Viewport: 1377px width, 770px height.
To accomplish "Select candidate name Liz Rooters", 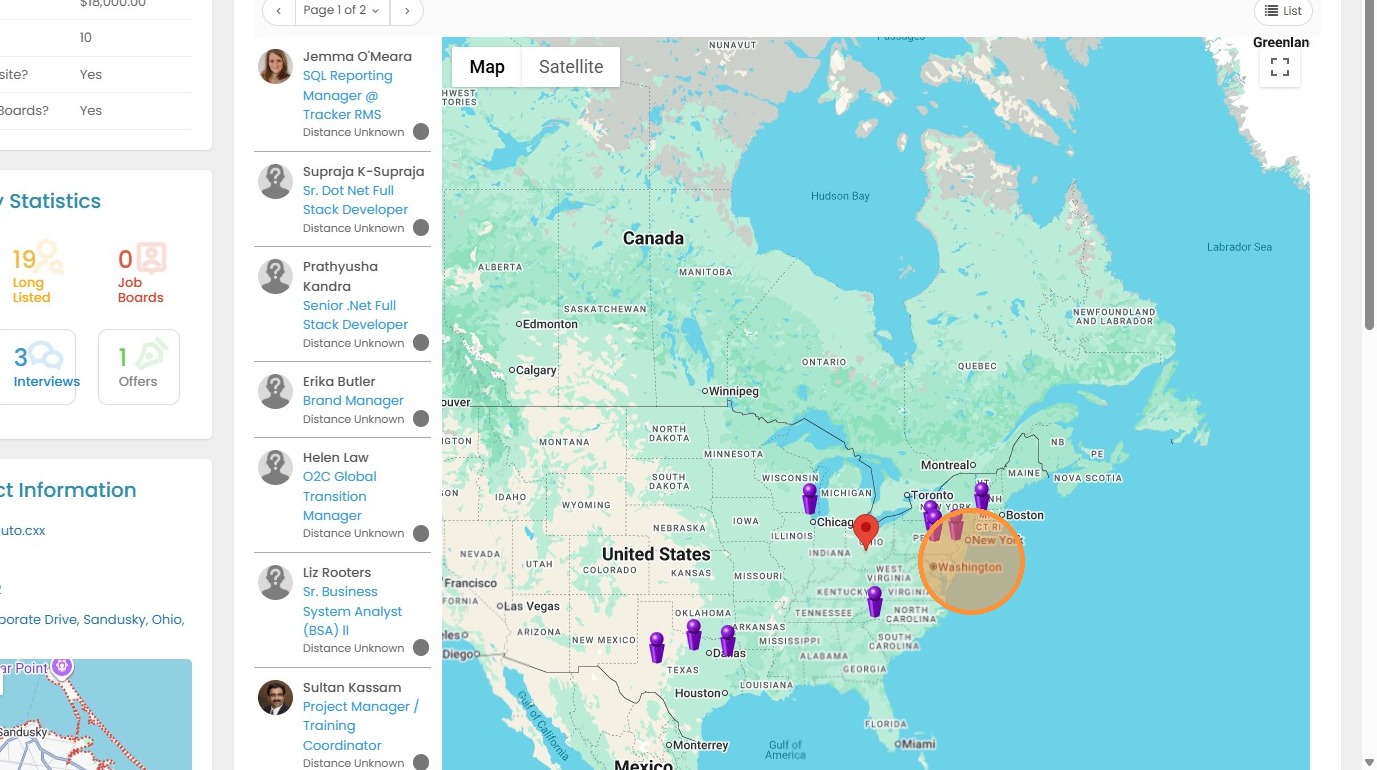I will 337,573.
